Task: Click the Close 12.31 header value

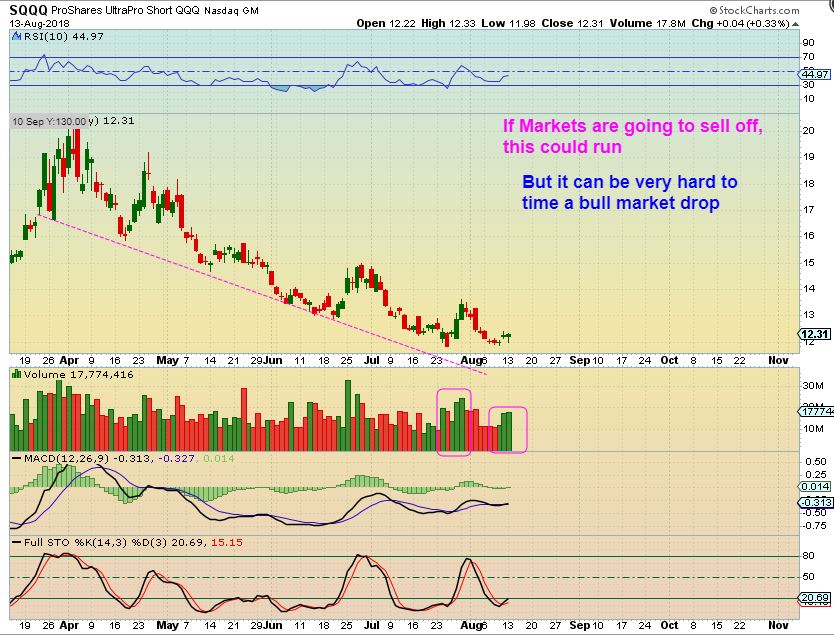Action: pyautogui.click(x=573, y=23)
